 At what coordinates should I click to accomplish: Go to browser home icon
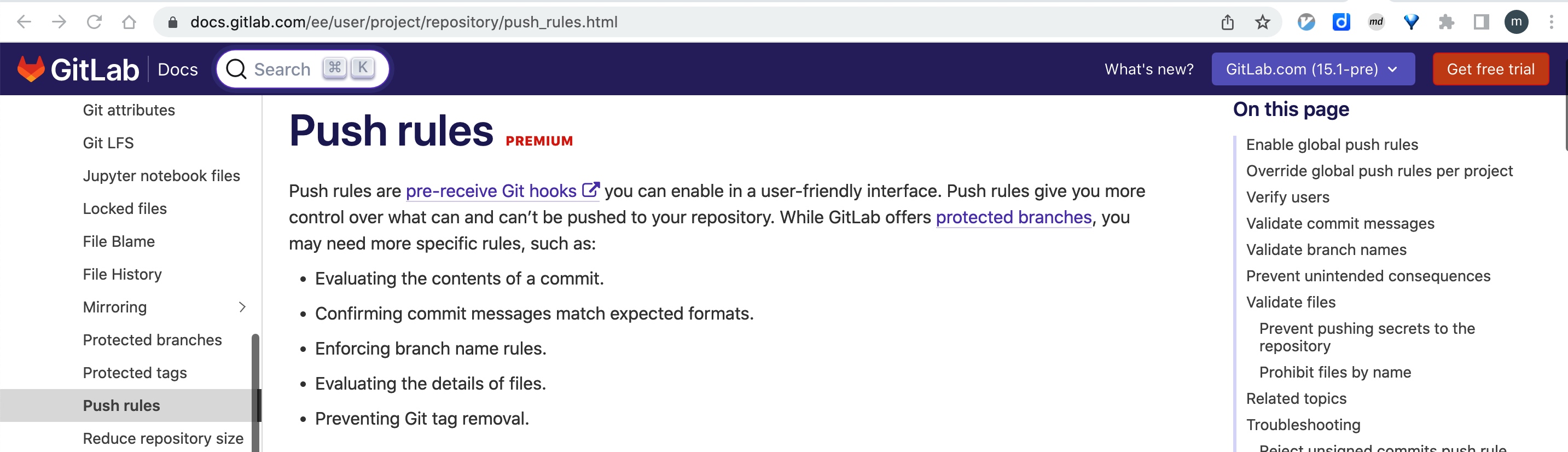point(129,22)
